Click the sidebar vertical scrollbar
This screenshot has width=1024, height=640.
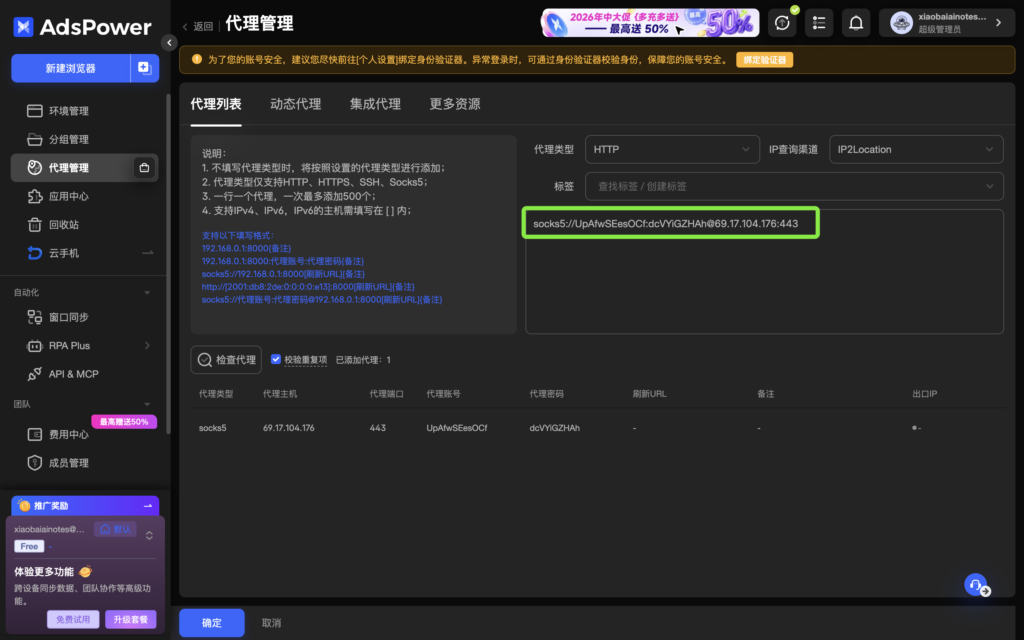(x=168, y=264)
